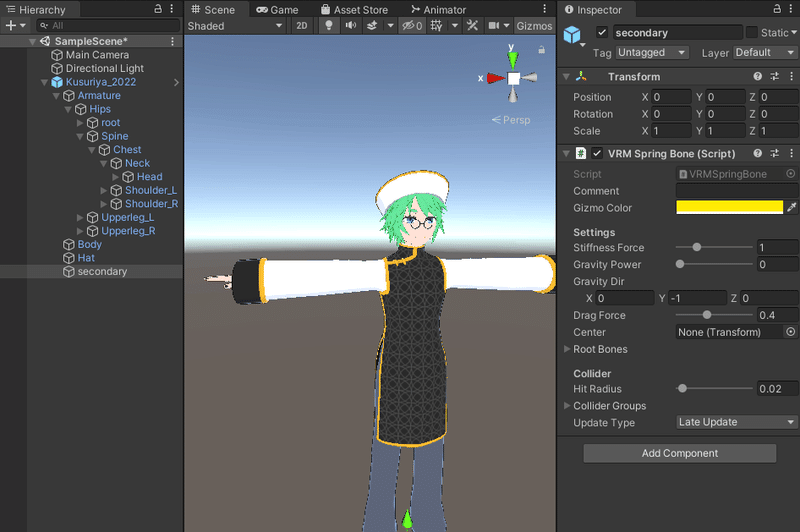Collapse the VRM Spring Bone component
800x532 pixels.
[566, 153]
